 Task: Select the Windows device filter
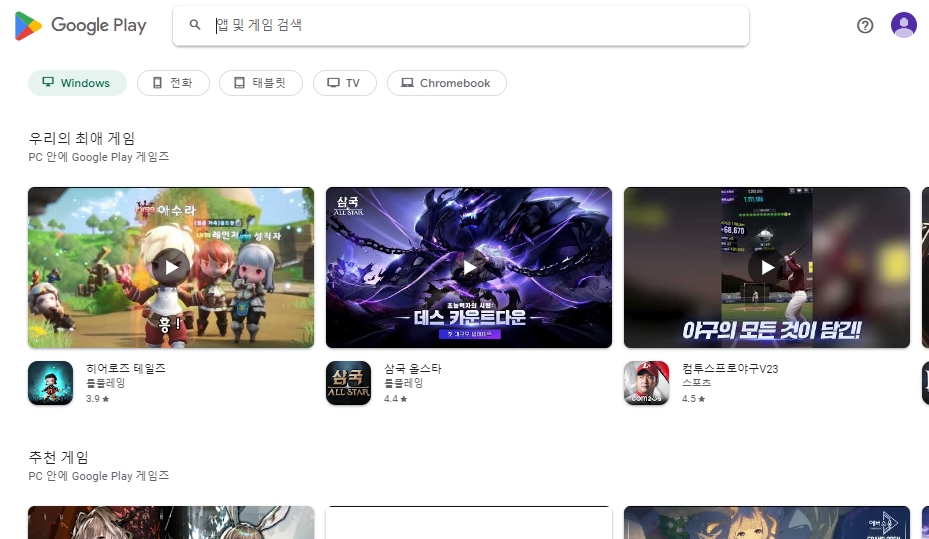tap(77, 83)
